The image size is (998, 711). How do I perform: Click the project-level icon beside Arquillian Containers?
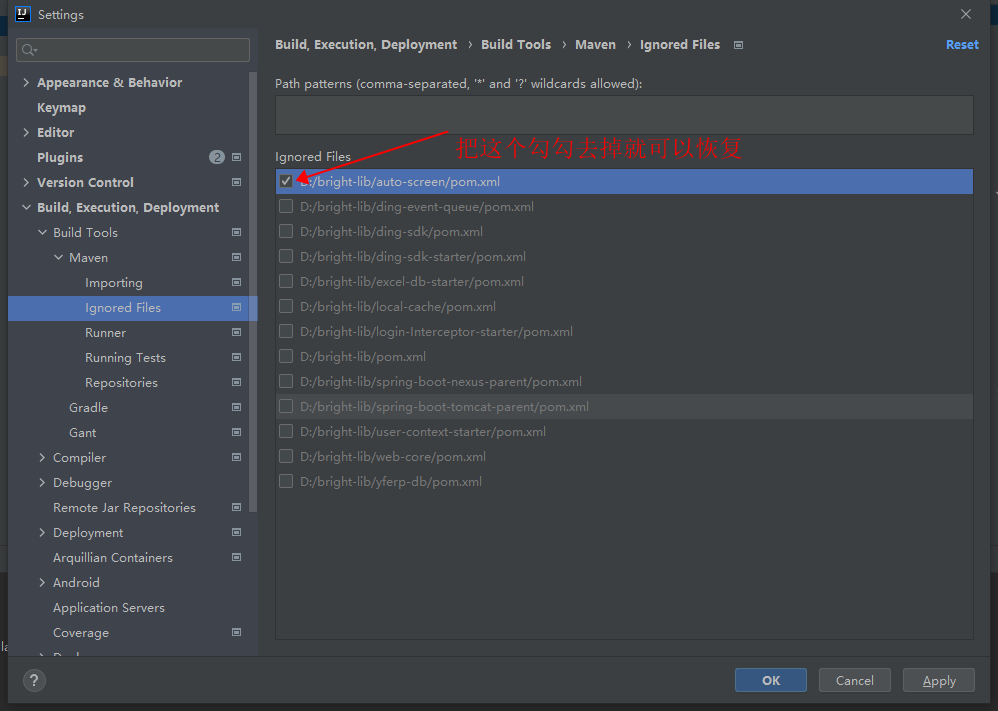pos(236,557)
